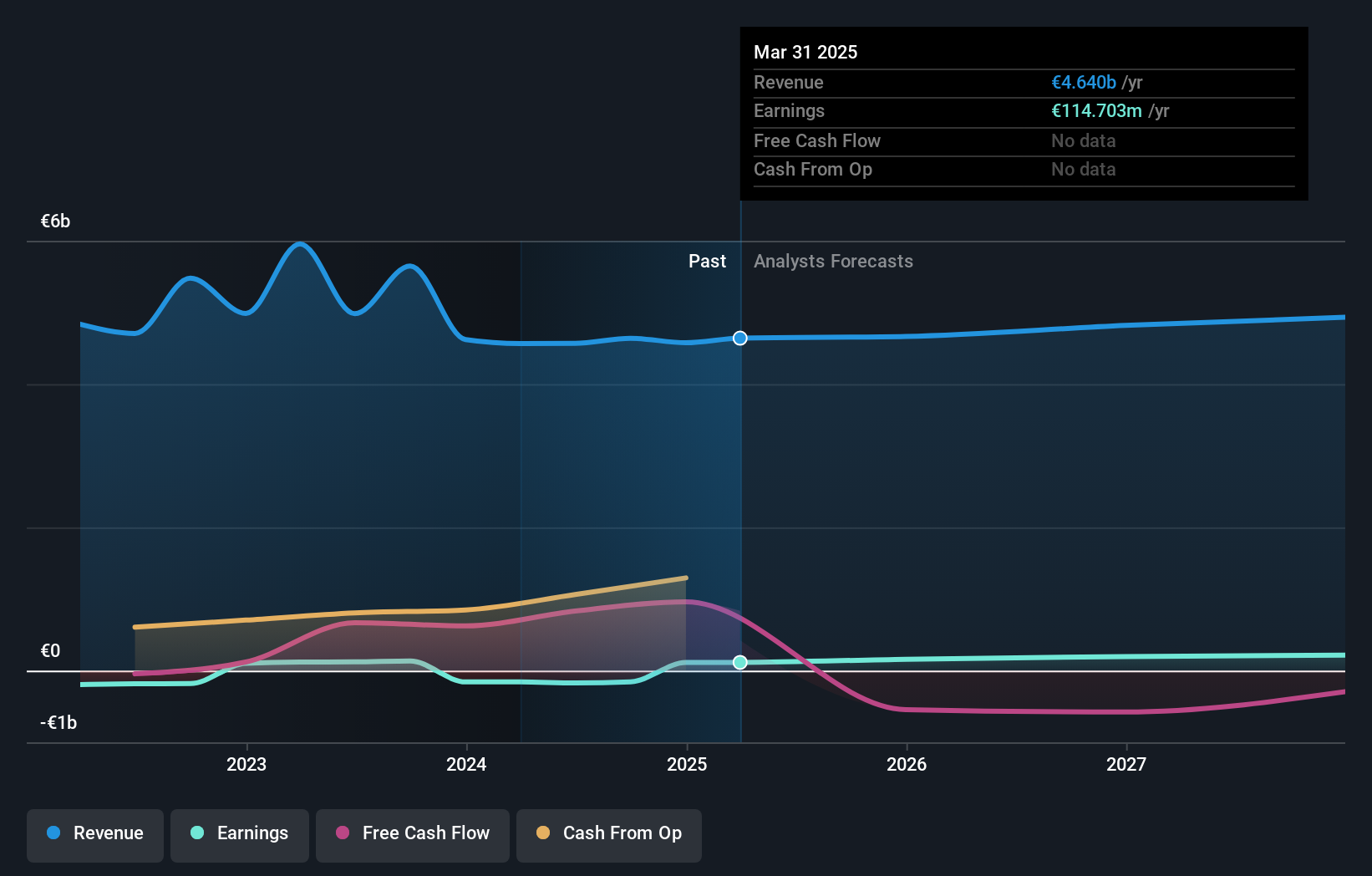Click No data value for Free Cash Flow

[x=1084, y=140]
